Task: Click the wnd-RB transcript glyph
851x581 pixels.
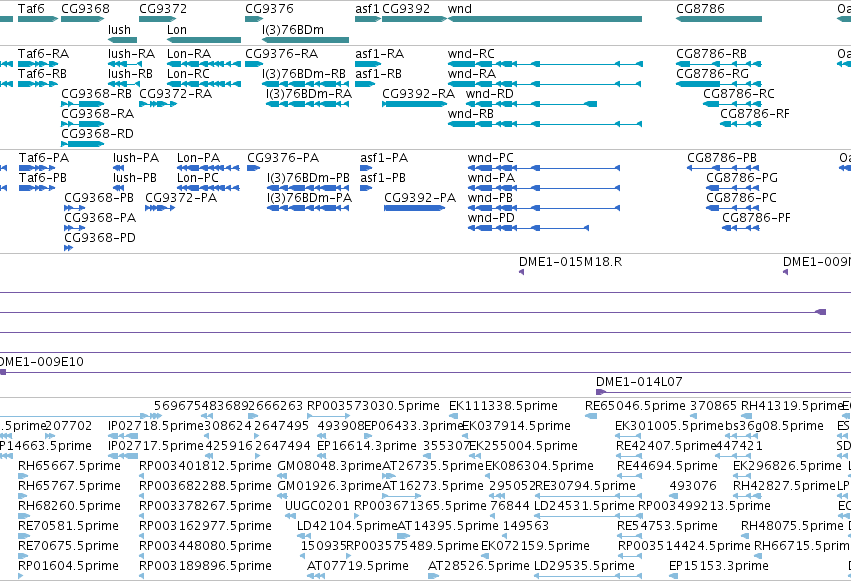Action: (x=545, y=124)
